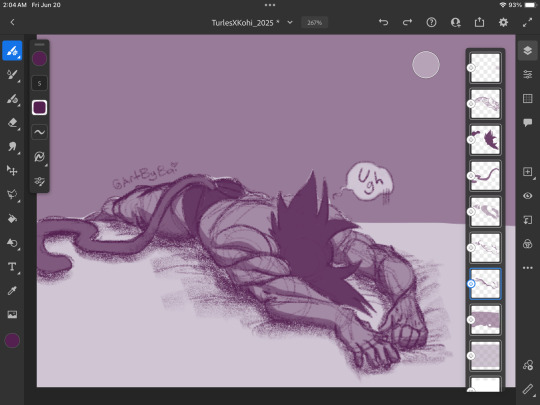Select the Smudge tool
The image size is (540, 405).
(12, 147)
